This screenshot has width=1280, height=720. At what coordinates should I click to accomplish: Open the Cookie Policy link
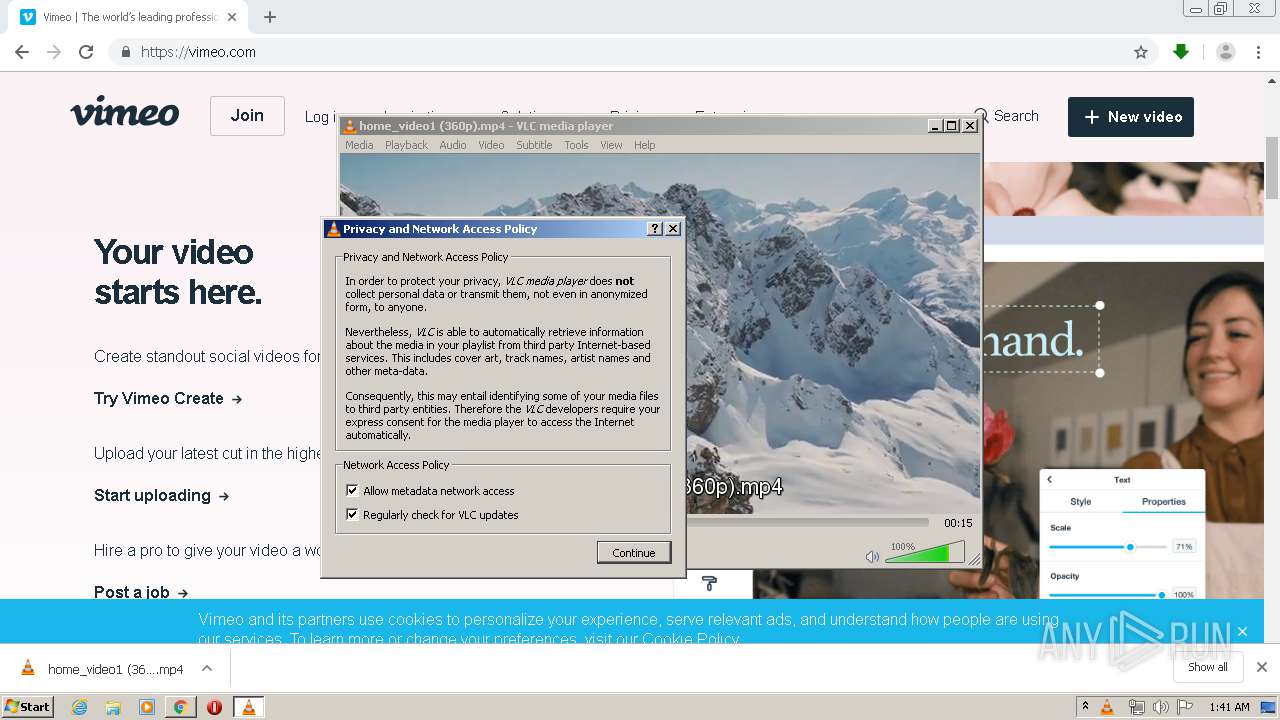[x=690, y=639]
